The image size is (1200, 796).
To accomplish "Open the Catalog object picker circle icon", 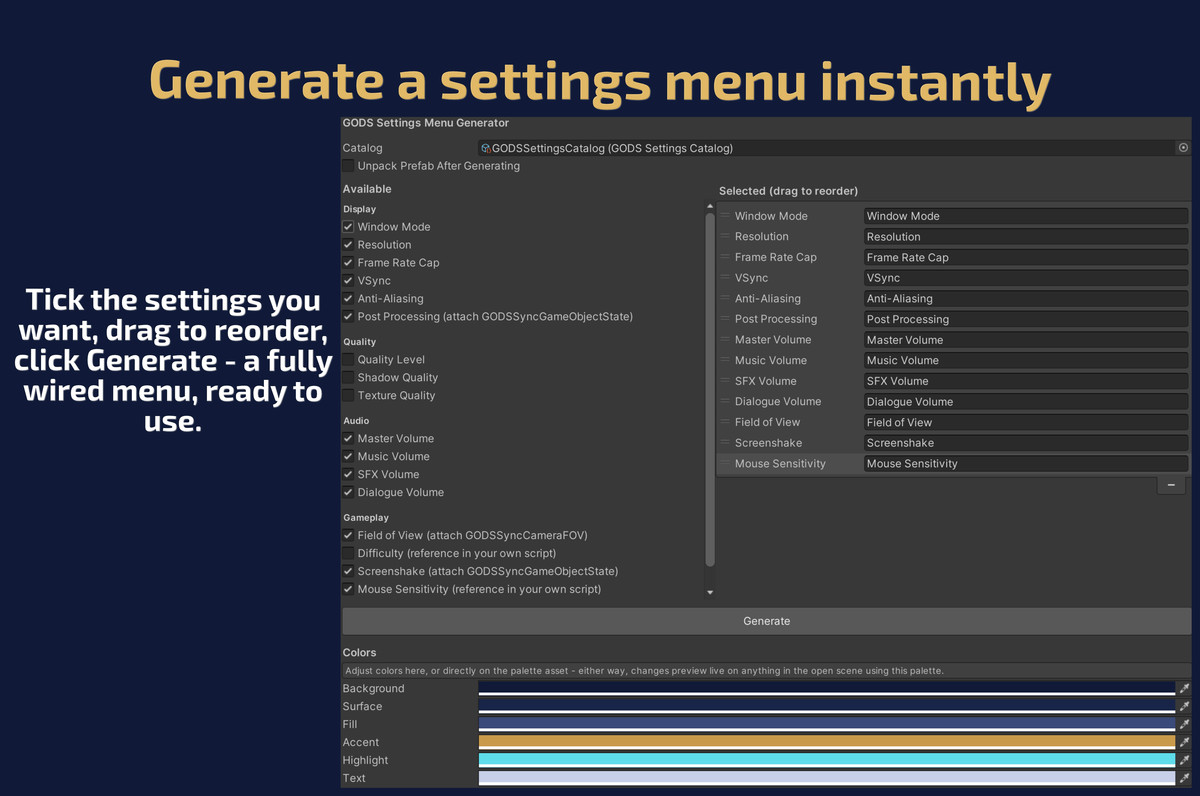I will [1183, 148].
